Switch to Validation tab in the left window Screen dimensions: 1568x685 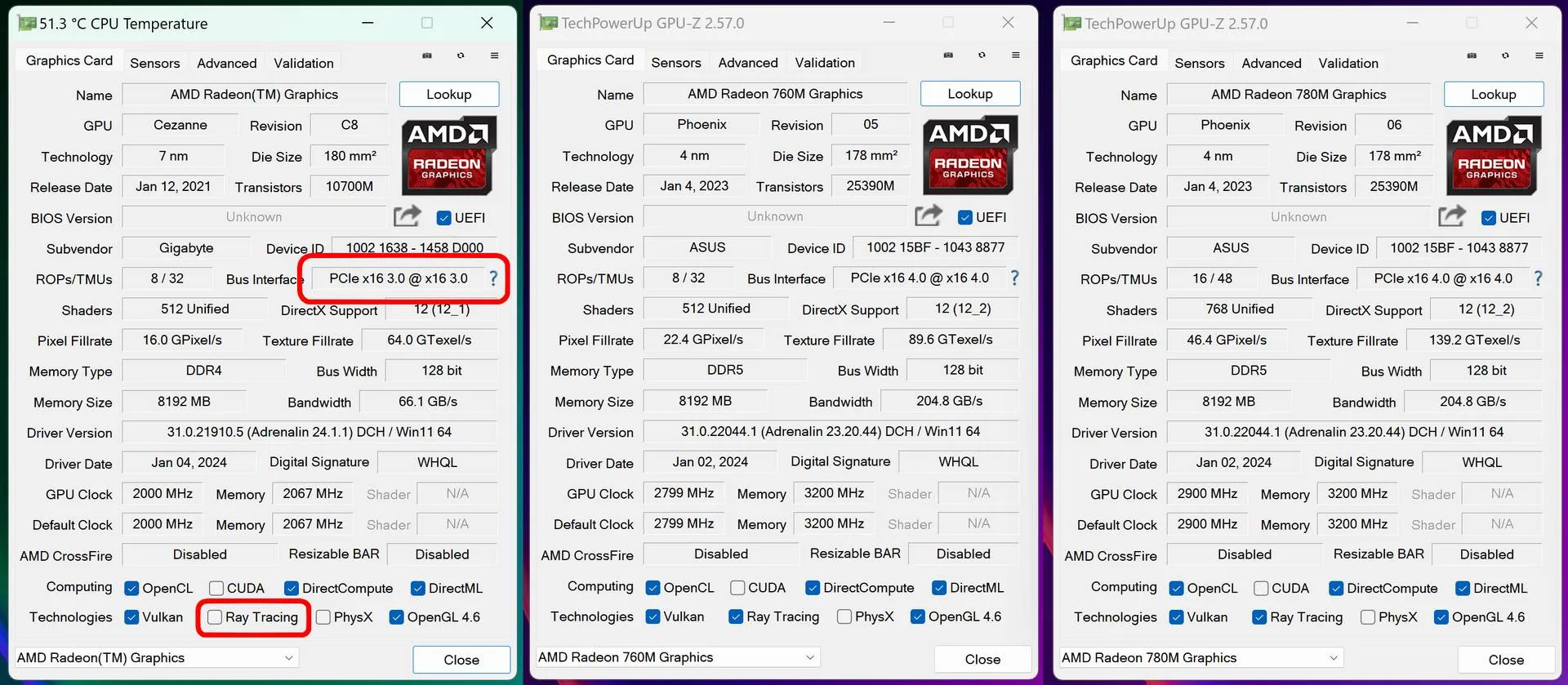pos(304,63)
